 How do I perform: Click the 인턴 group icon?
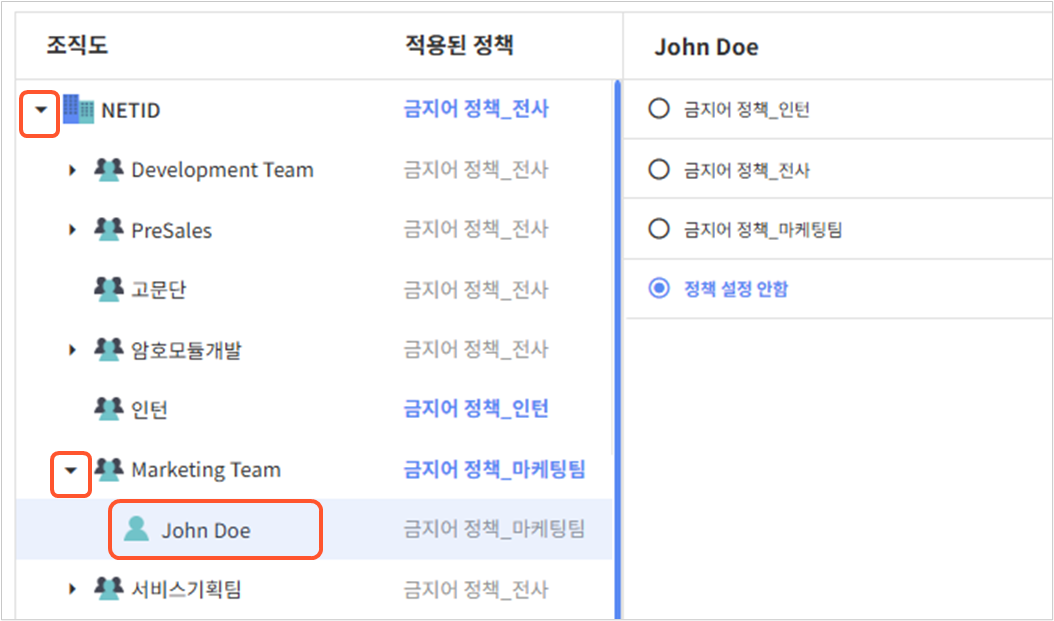click(x=109, y=409)
